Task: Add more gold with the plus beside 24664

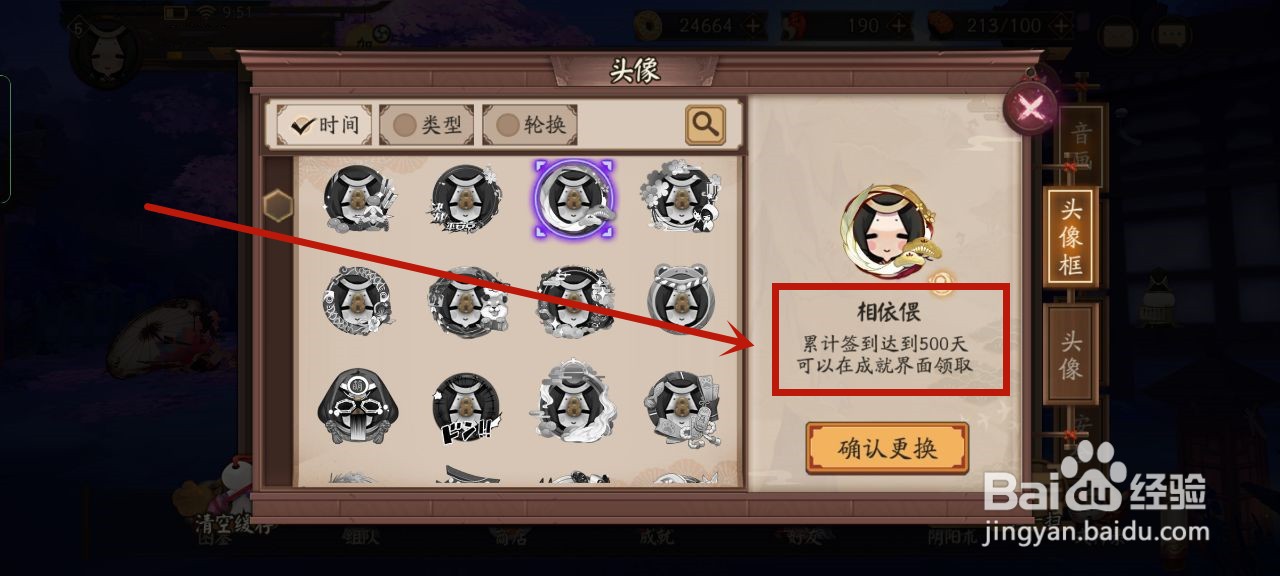Action: click(753, 26)
